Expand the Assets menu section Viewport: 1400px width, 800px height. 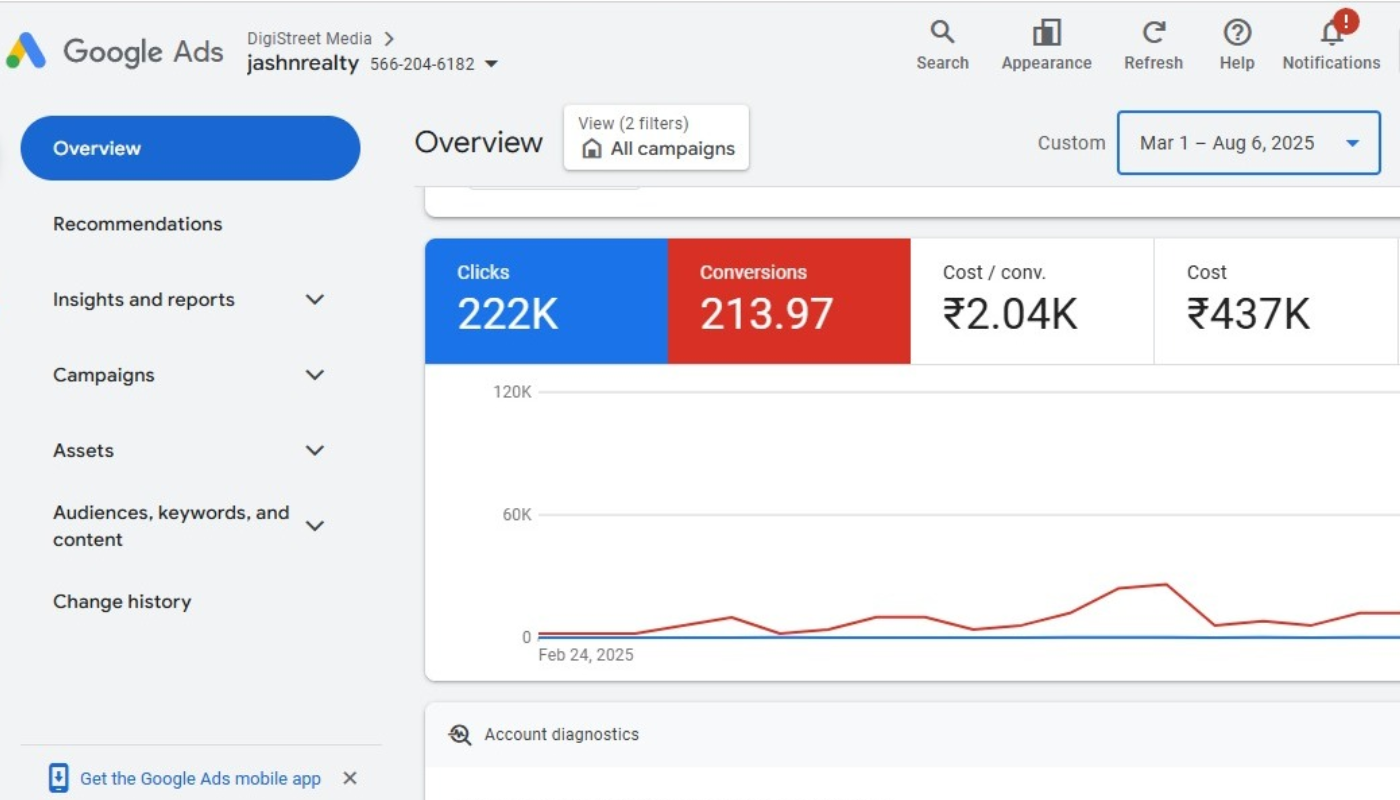coord(315,451)
